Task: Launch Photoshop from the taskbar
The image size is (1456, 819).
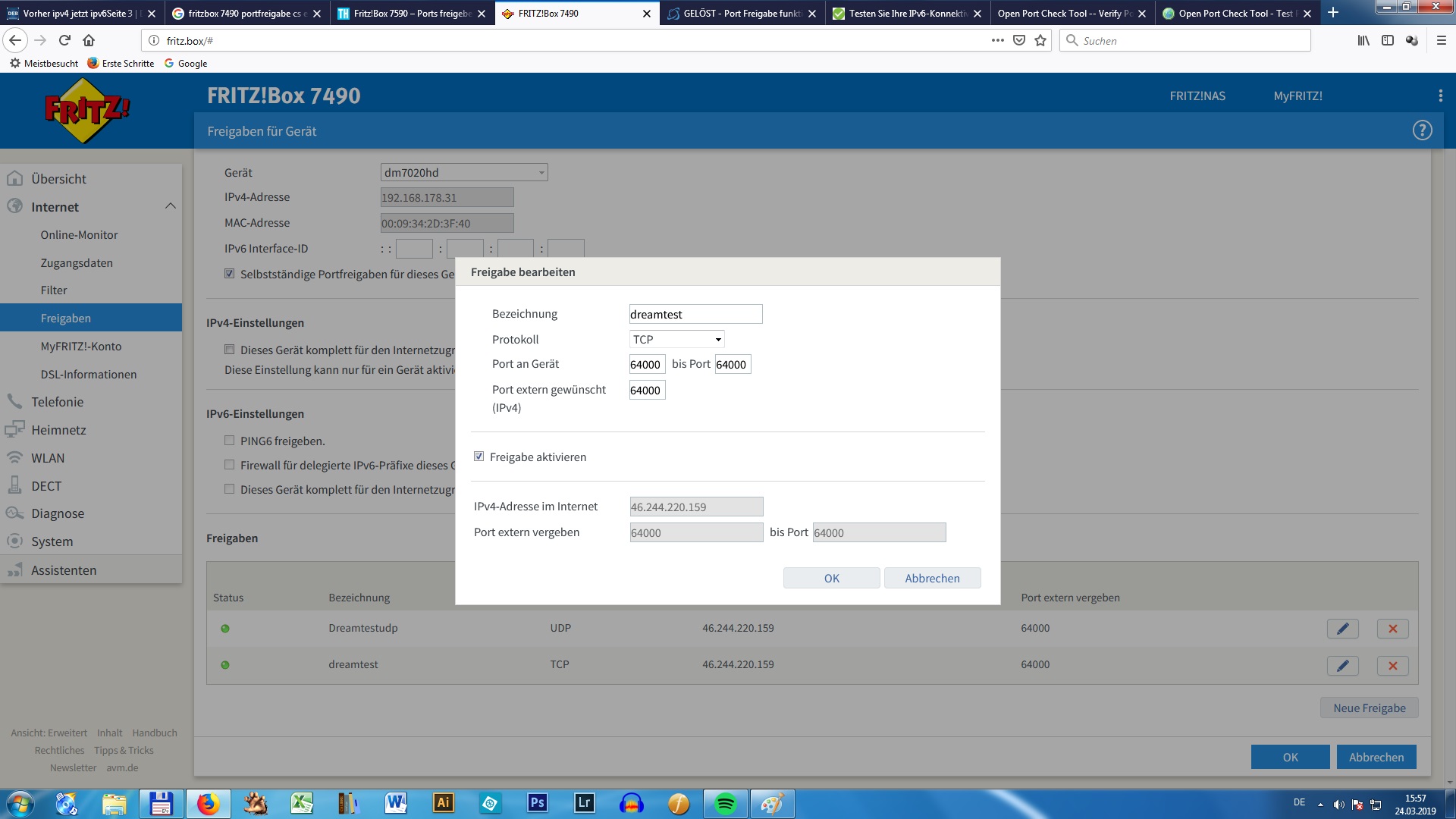Action: click(537, 803)
